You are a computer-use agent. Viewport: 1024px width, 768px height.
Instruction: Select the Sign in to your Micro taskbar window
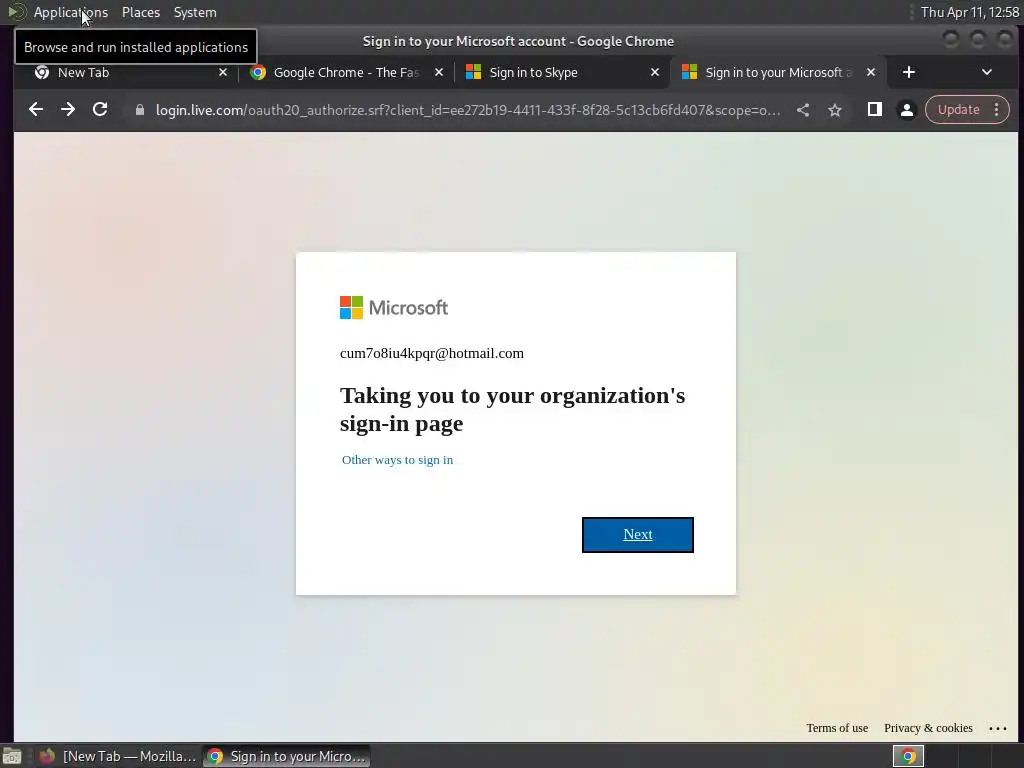286,756
